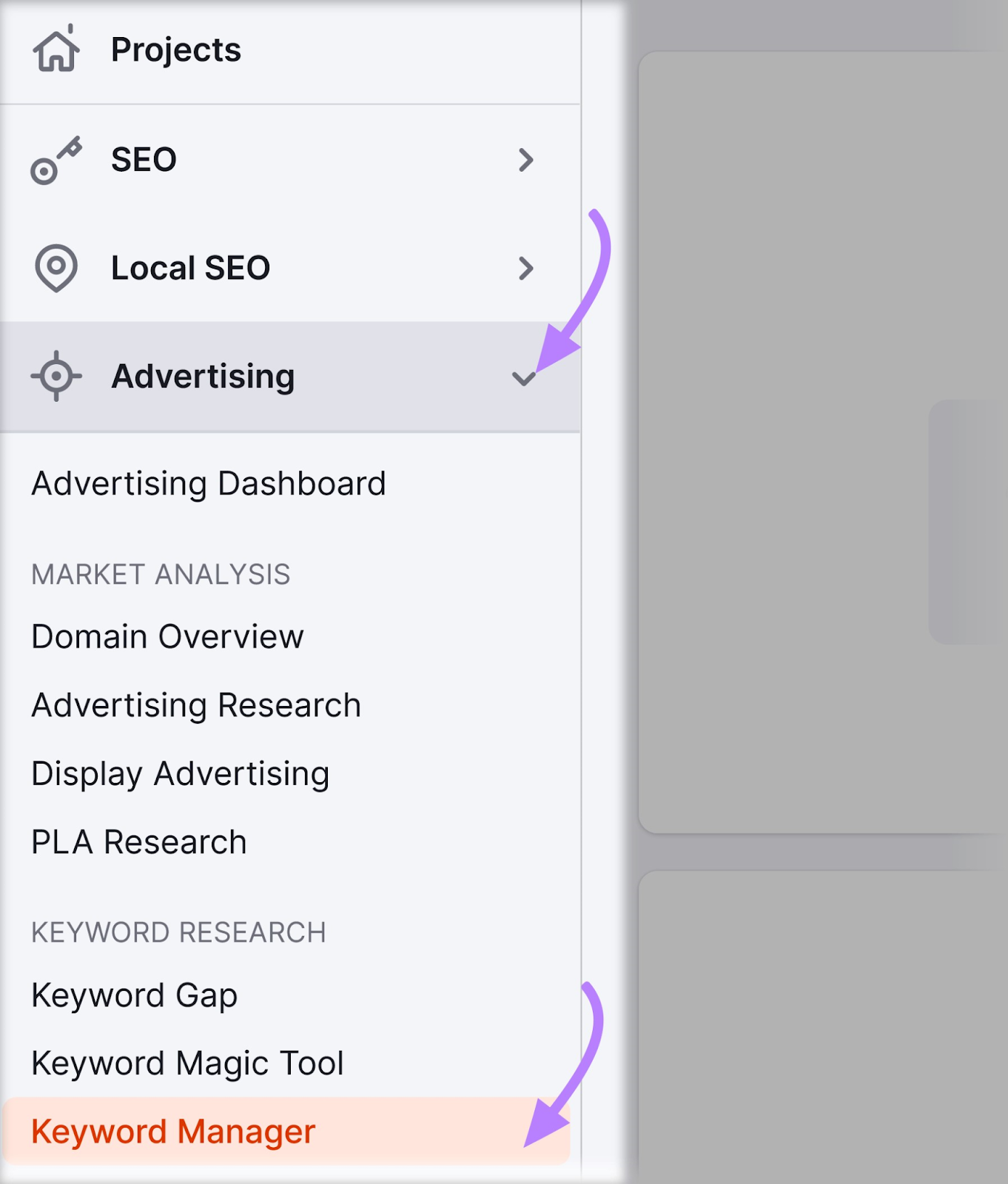Click the MARKET ANALYSIS section header
This screenshot has width=1008, height=1184.
click(161, 575)
